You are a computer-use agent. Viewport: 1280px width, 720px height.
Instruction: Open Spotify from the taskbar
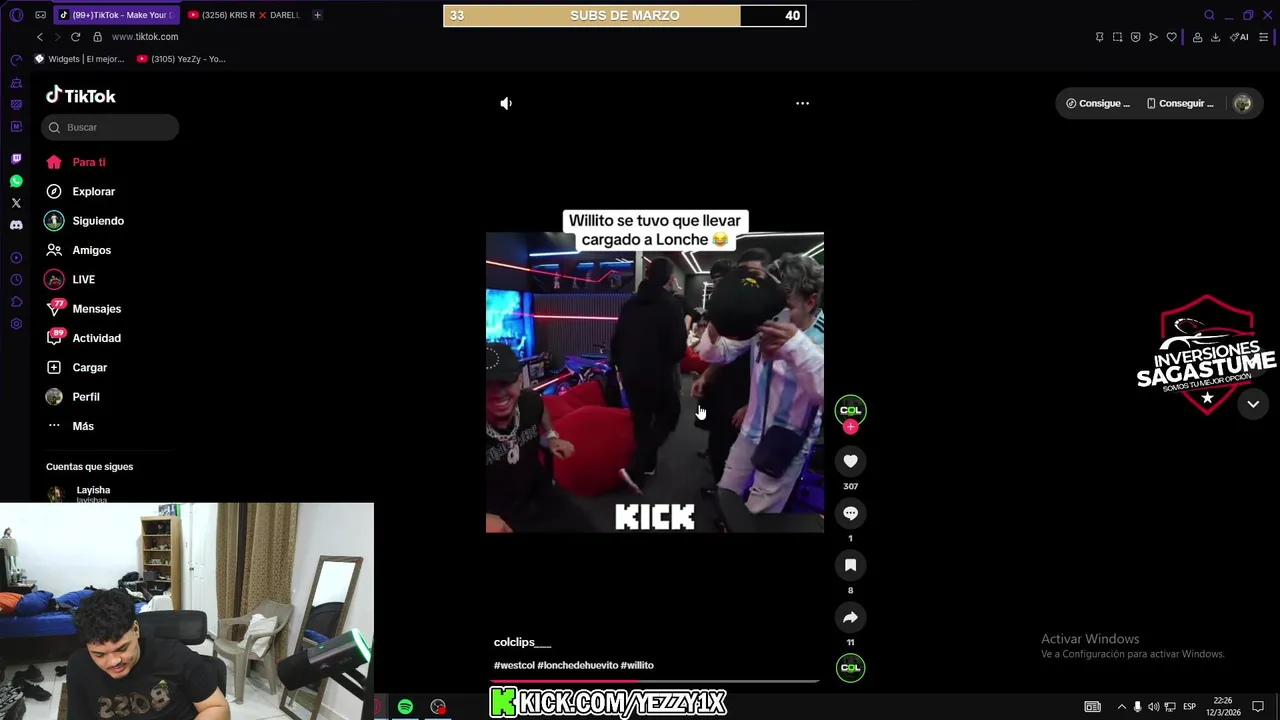(405, 707)
